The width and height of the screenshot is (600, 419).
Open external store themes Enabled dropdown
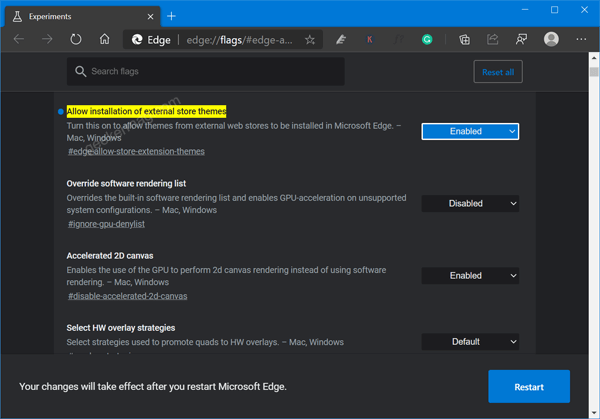click(470, 131)
